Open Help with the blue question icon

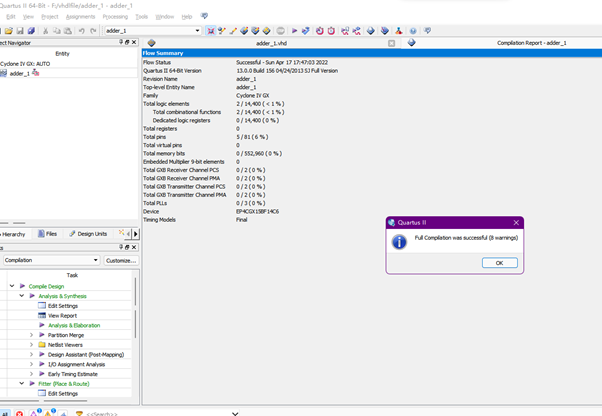413,31
